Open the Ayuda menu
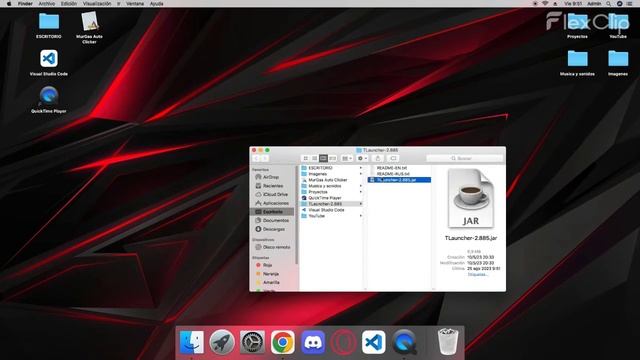Image resolution: width=640 pixels, height=360 pixels. point(156,4)
